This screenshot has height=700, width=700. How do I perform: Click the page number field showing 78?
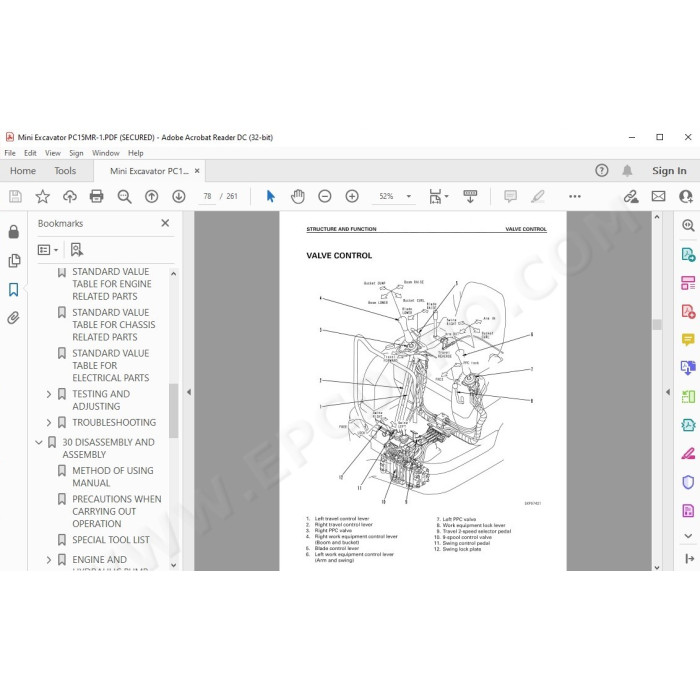tap(207, 196)
